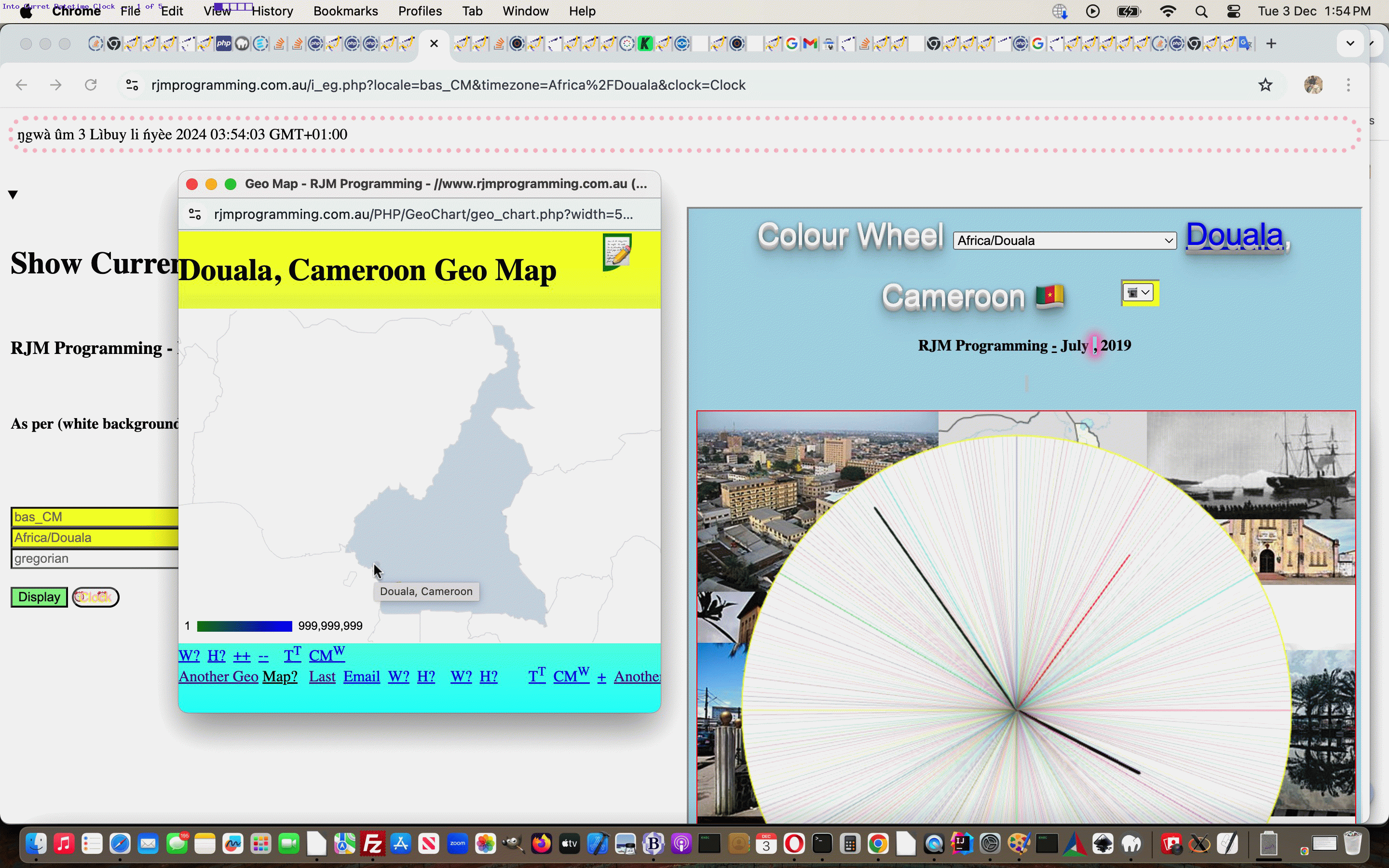Click the Last link in navigation bar
The image size is (1389, 868).
pos(322,676)
